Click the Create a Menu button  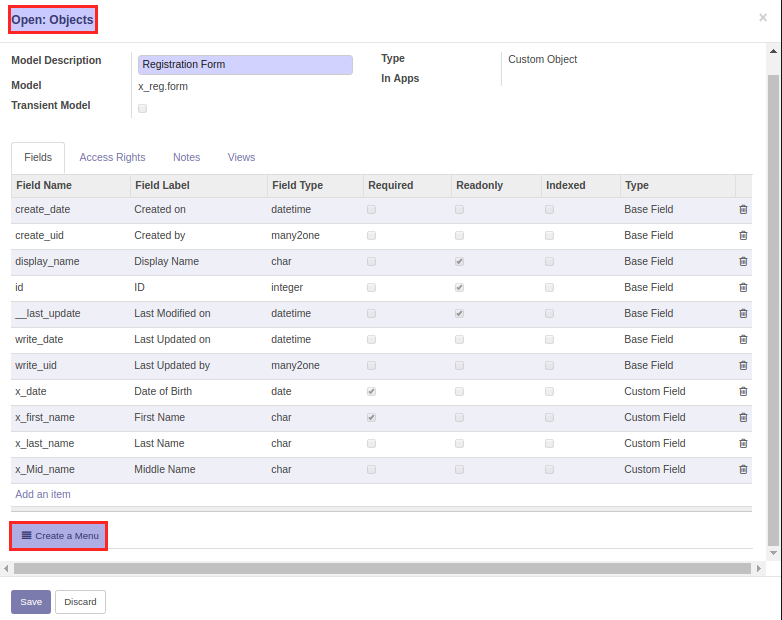tap(59, 536)
